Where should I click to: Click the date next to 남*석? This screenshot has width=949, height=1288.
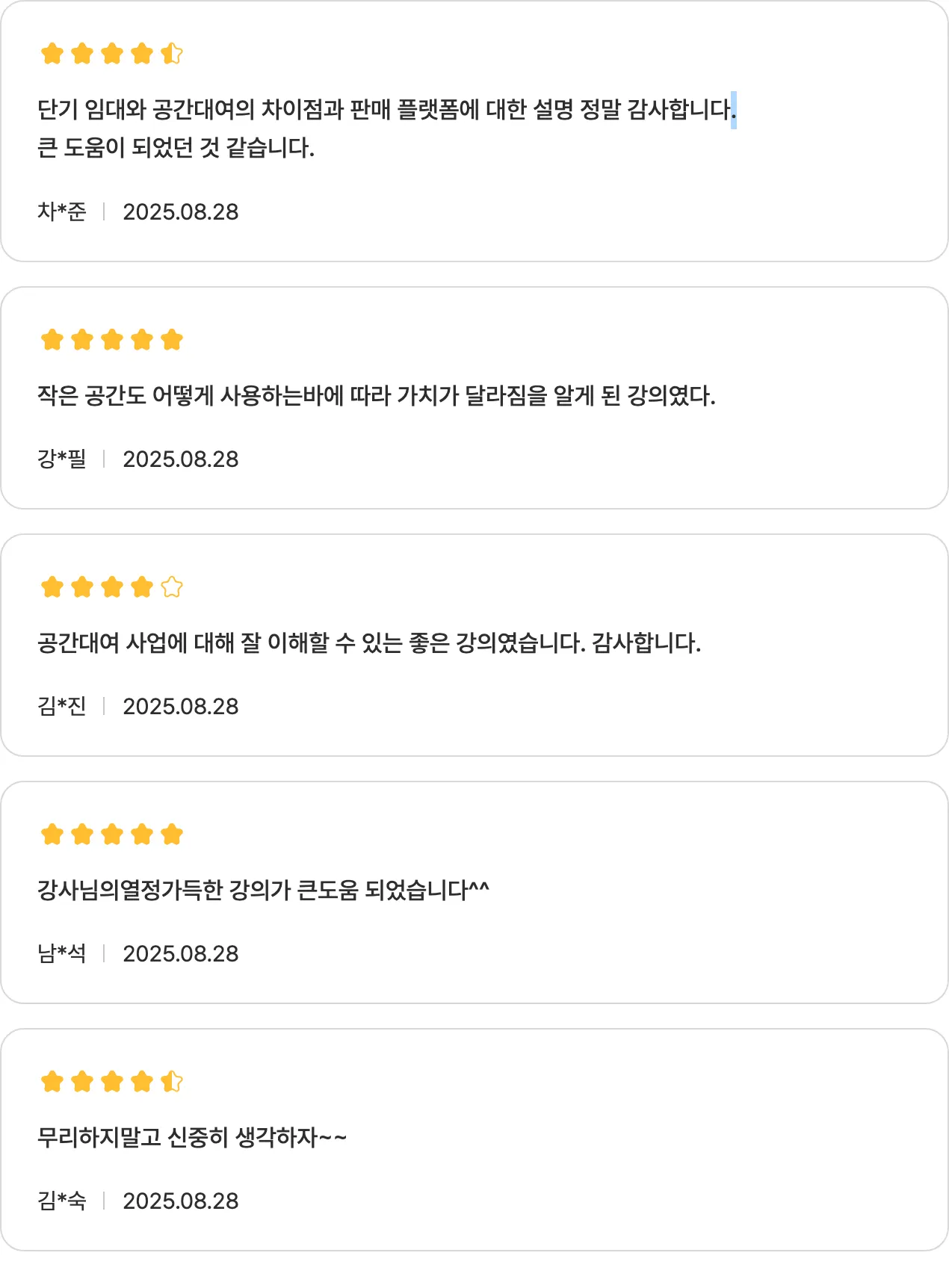point(181,954)
